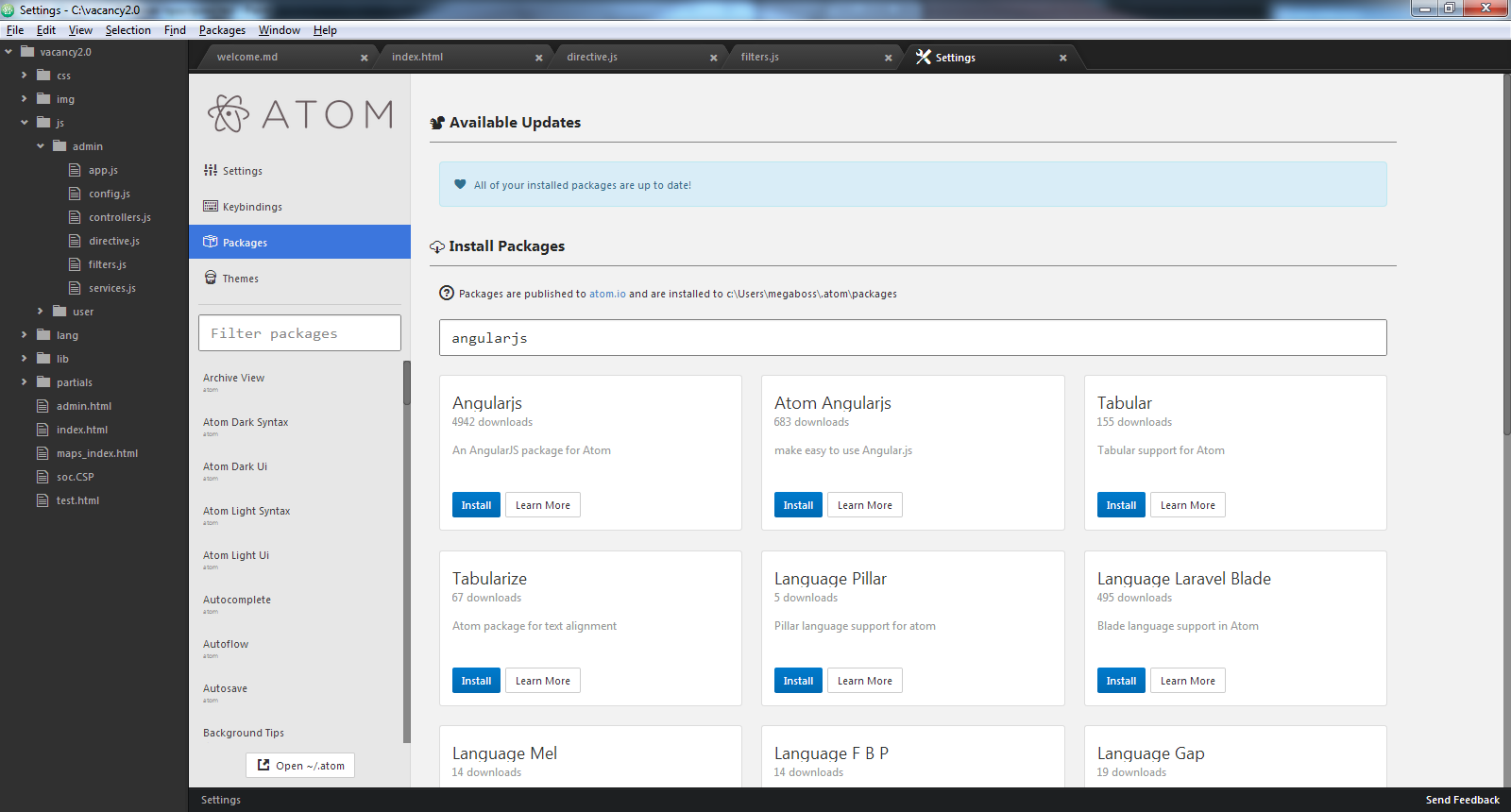Close the Settings tab

coord(1063,58)
